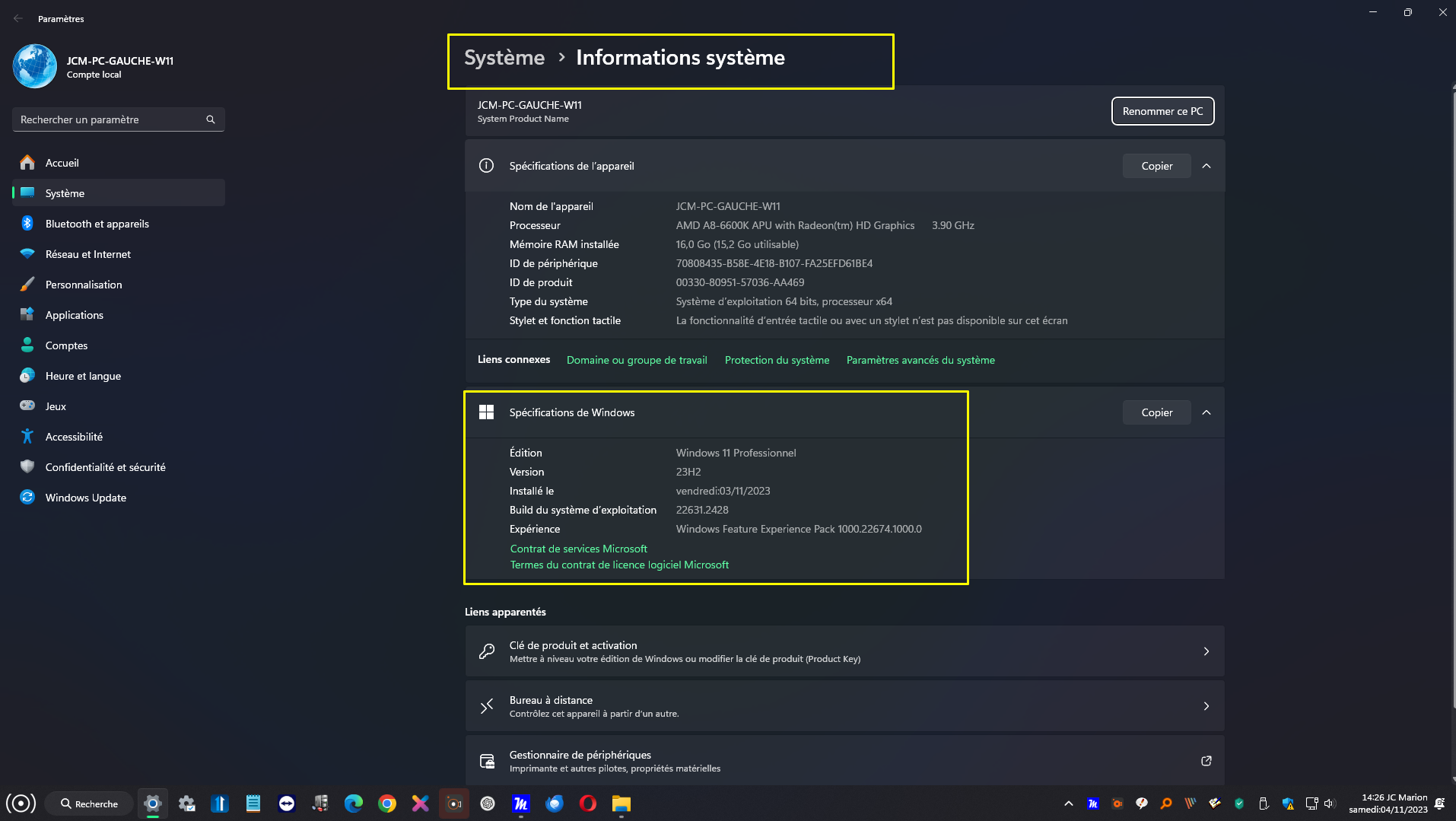Launch Google Chrome from the taskbar

[x=387, y=803]
